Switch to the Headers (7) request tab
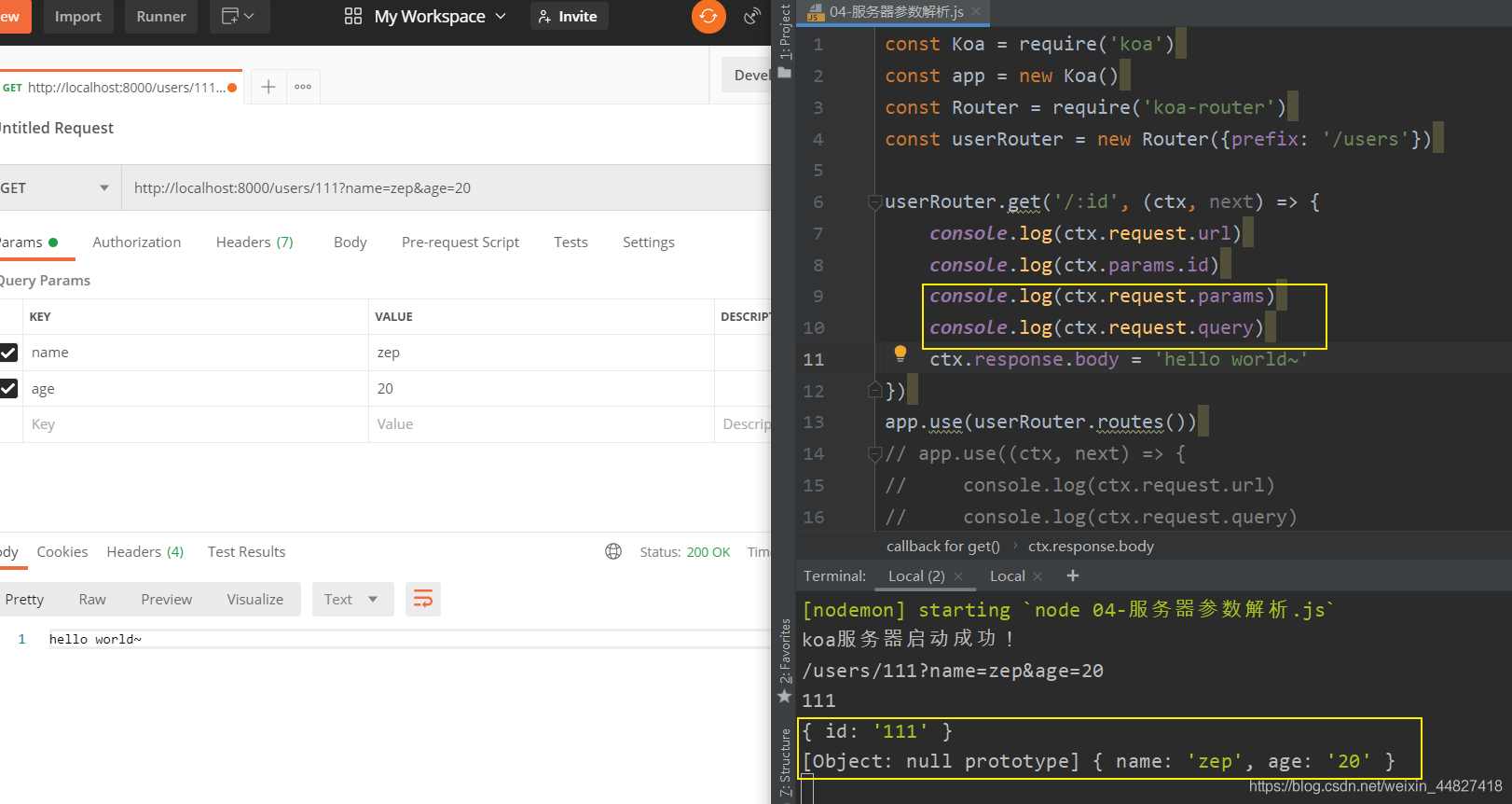 (x=254, y=242)
